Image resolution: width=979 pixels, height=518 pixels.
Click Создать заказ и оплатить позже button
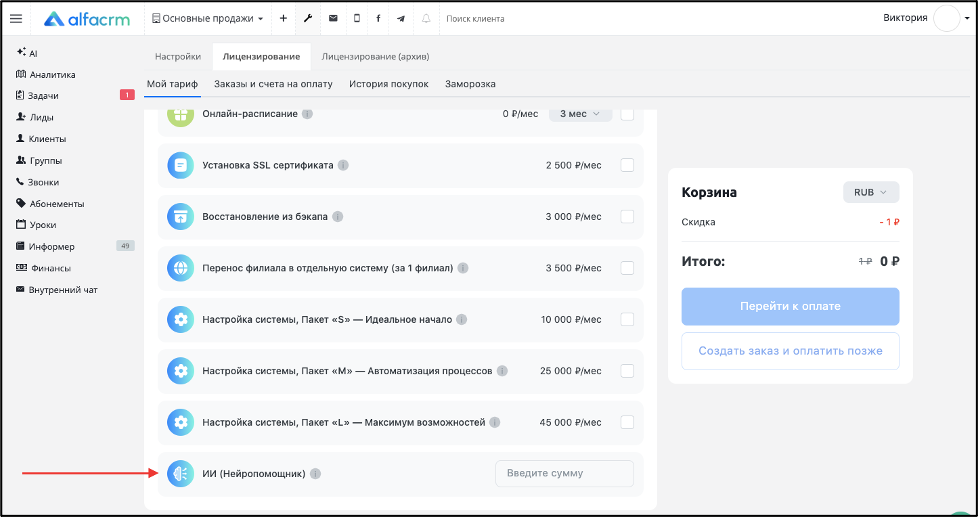tap(790, 351)
